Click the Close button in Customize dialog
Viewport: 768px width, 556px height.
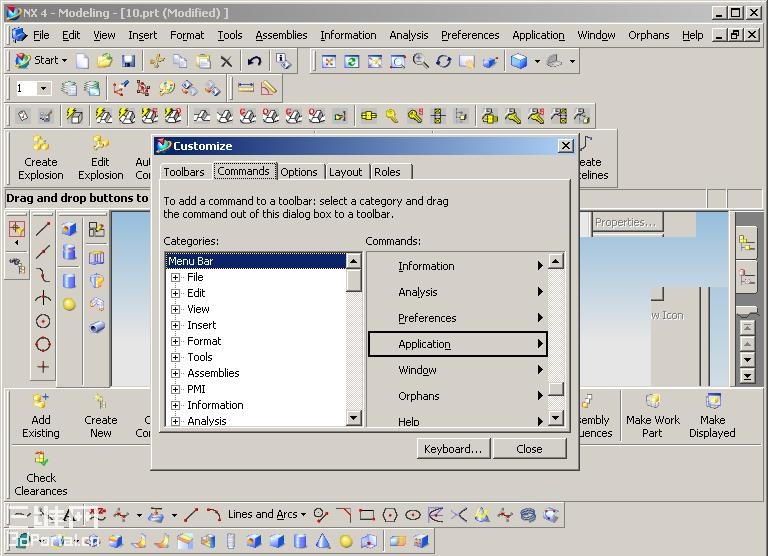(x=529, y=449)
